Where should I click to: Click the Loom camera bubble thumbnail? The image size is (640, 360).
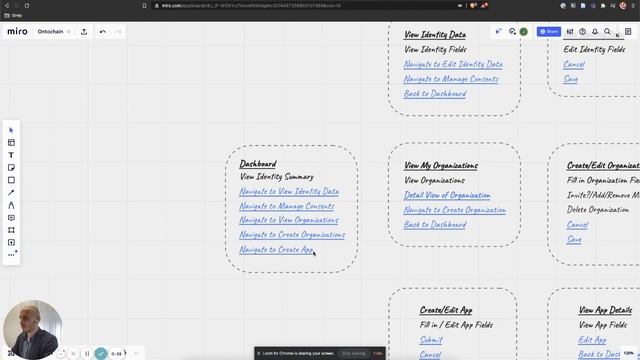click(32, 330)
